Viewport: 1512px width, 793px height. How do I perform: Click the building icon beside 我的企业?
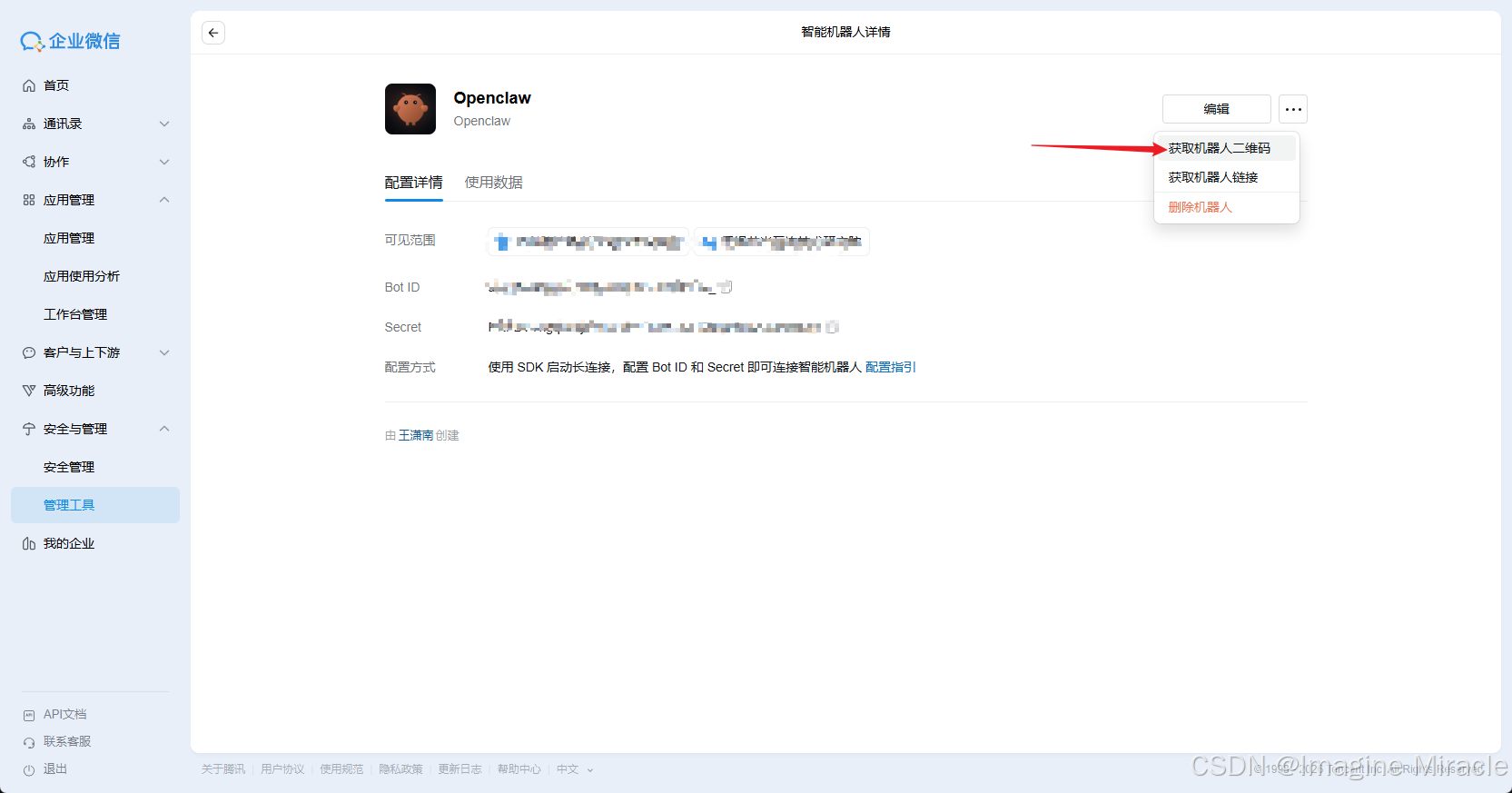29,543
